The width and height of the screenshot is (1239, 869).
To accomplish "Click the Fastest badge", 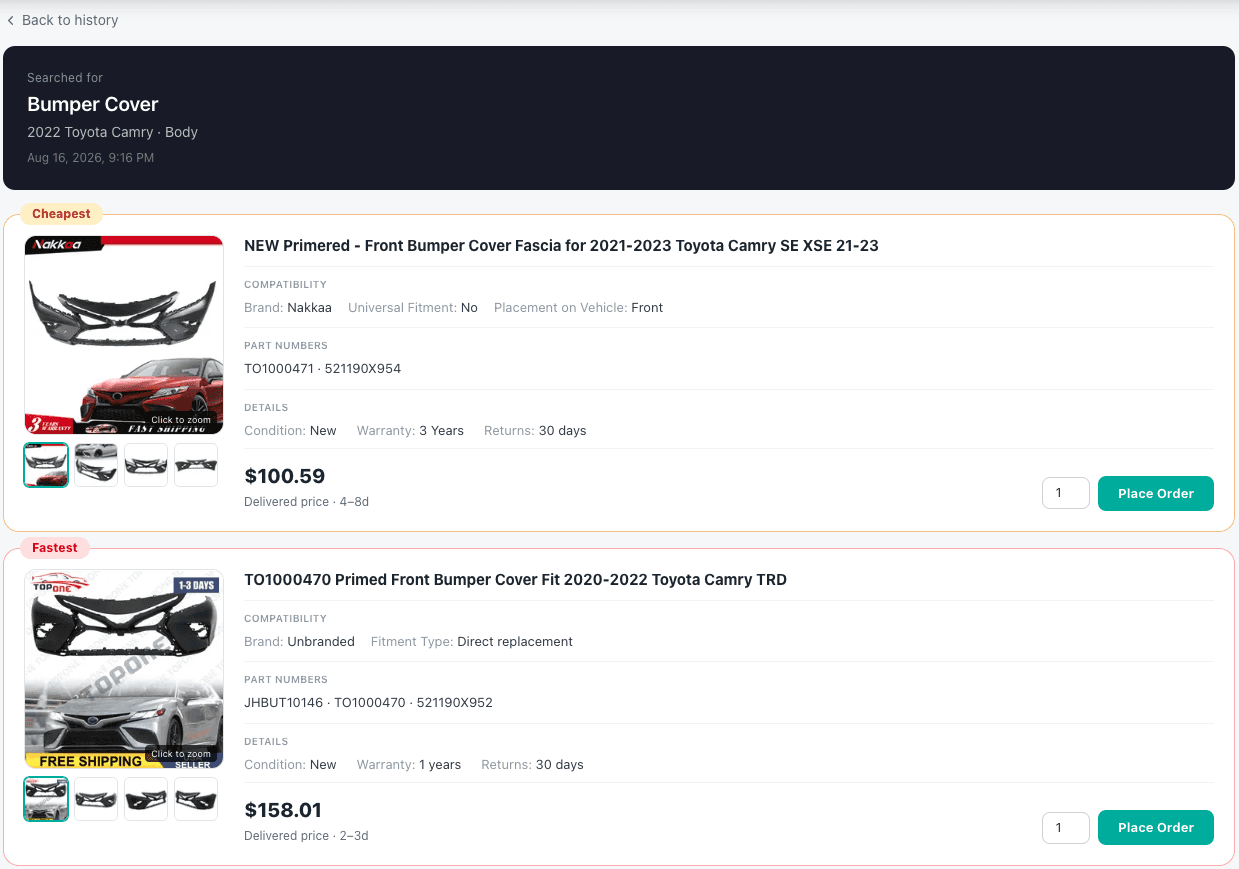I will [x=54, y=548].
